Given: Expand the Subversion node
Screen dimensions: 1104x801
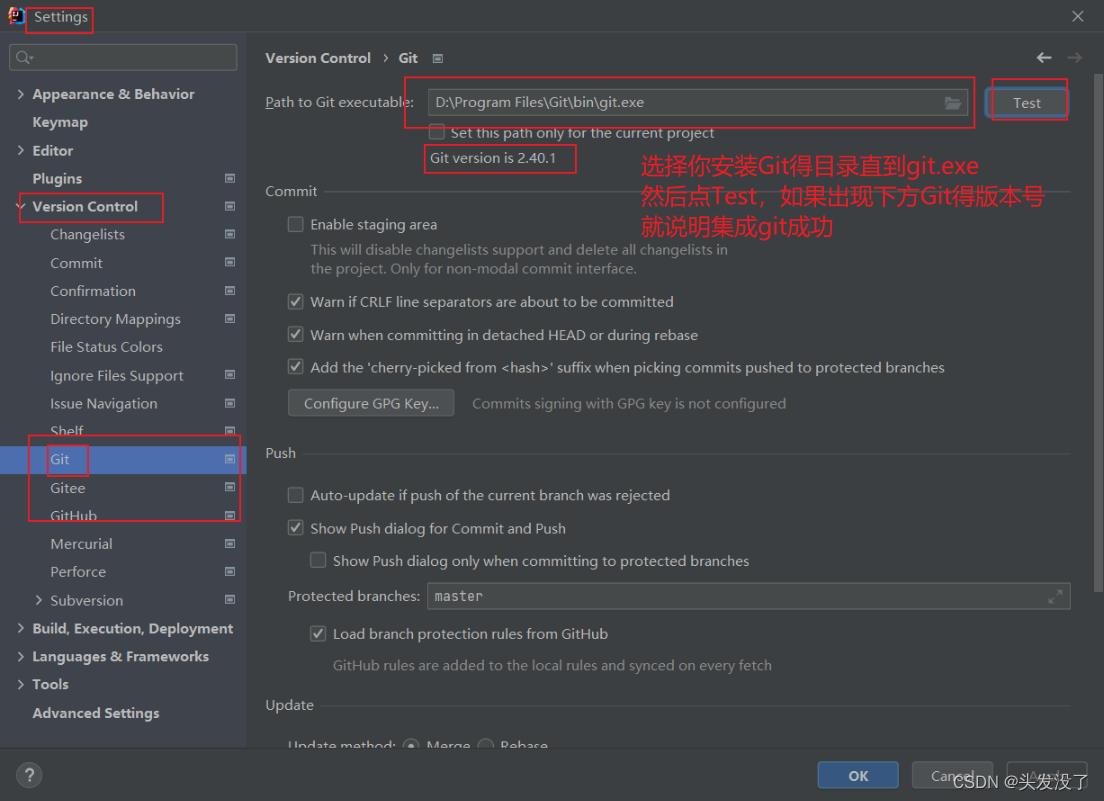Looking at the screenshot, I should pos(38,600).
